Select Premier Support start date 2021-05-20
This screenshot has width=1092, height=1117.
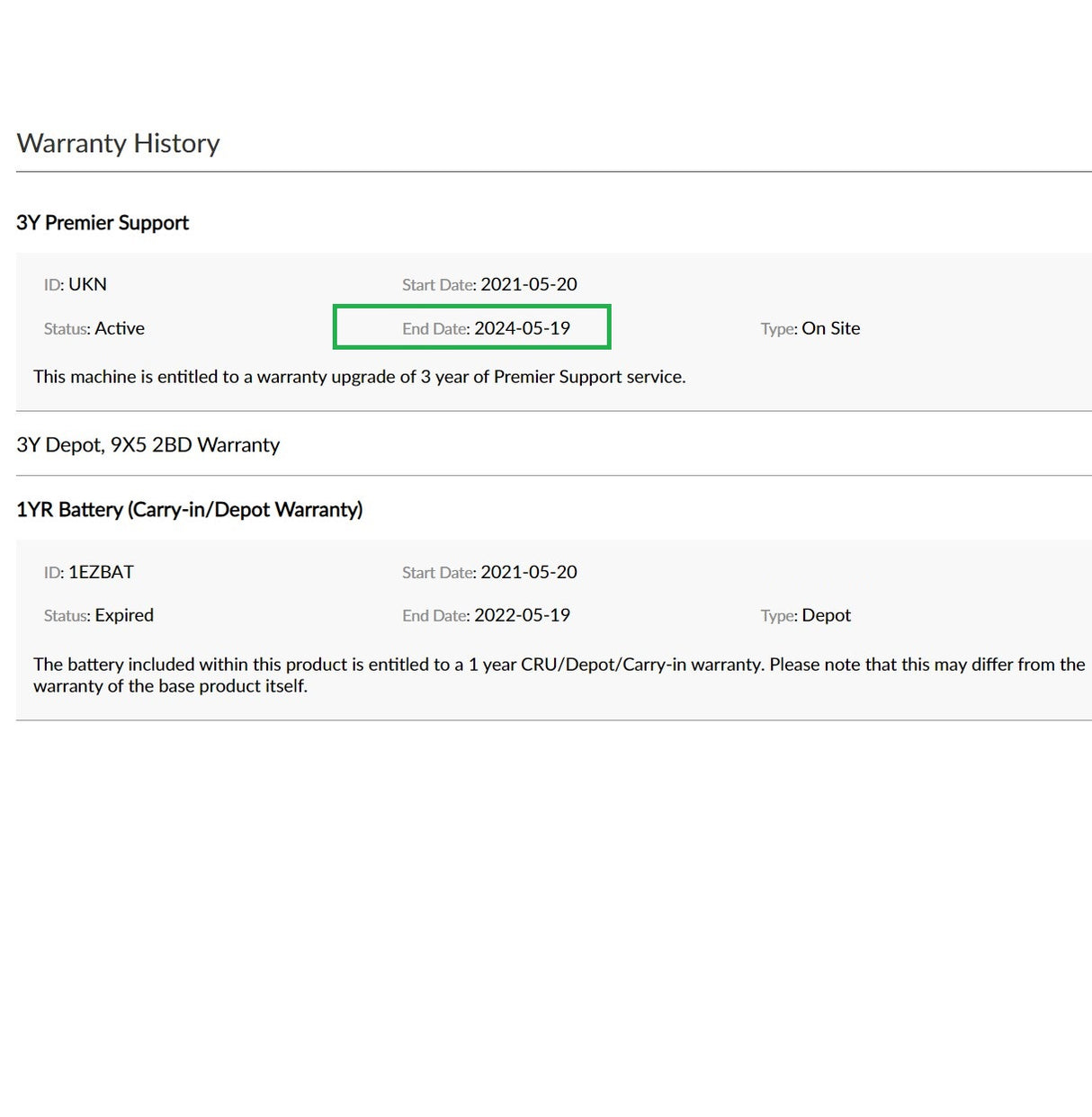point(529,284)
